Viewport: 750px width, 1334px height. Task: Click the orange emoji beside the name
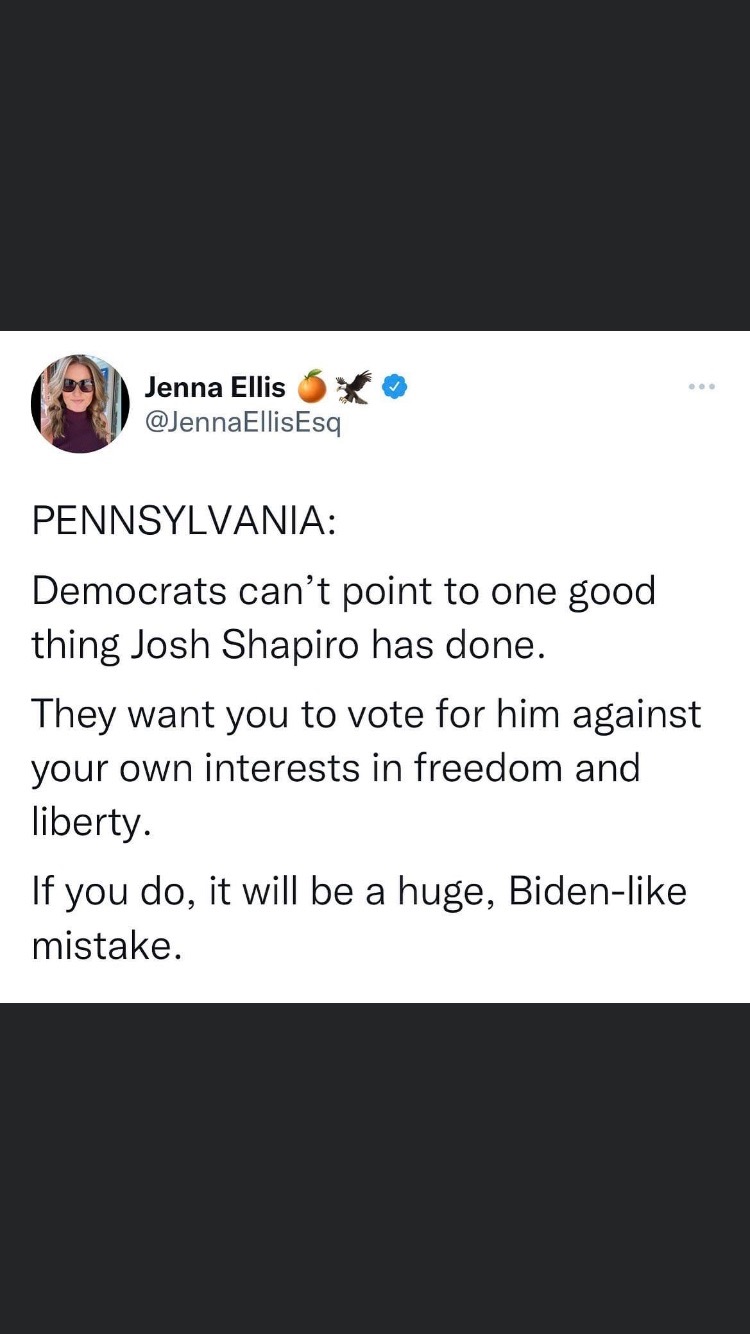click(x=312, y=387)
